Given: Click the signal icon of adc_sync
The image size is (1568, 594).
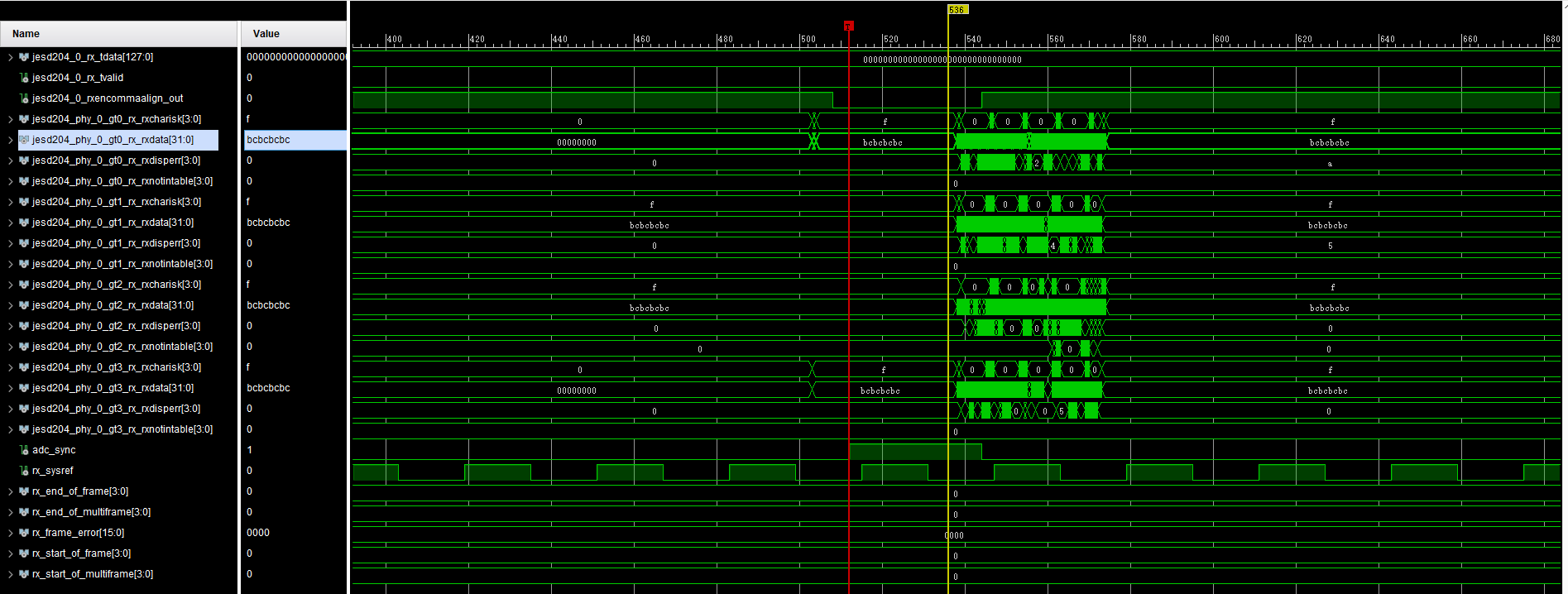Looking at the screenshot, I should pos(24,450).
